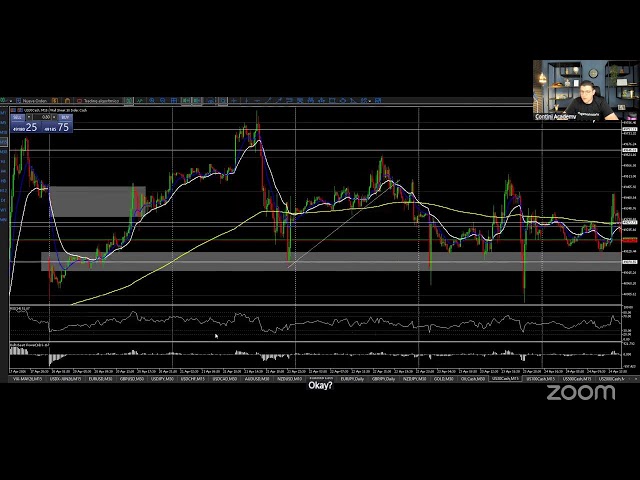640x480 pixels.
Task: Open the dropdown arrow at toolbar's left end
Action: [11, 100]
